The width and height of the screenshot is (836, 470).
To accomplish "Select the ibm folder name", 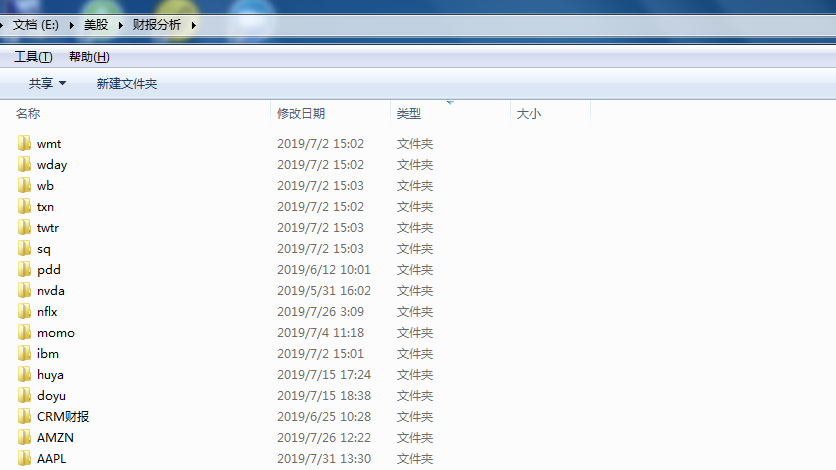I will tap(48, 354).
